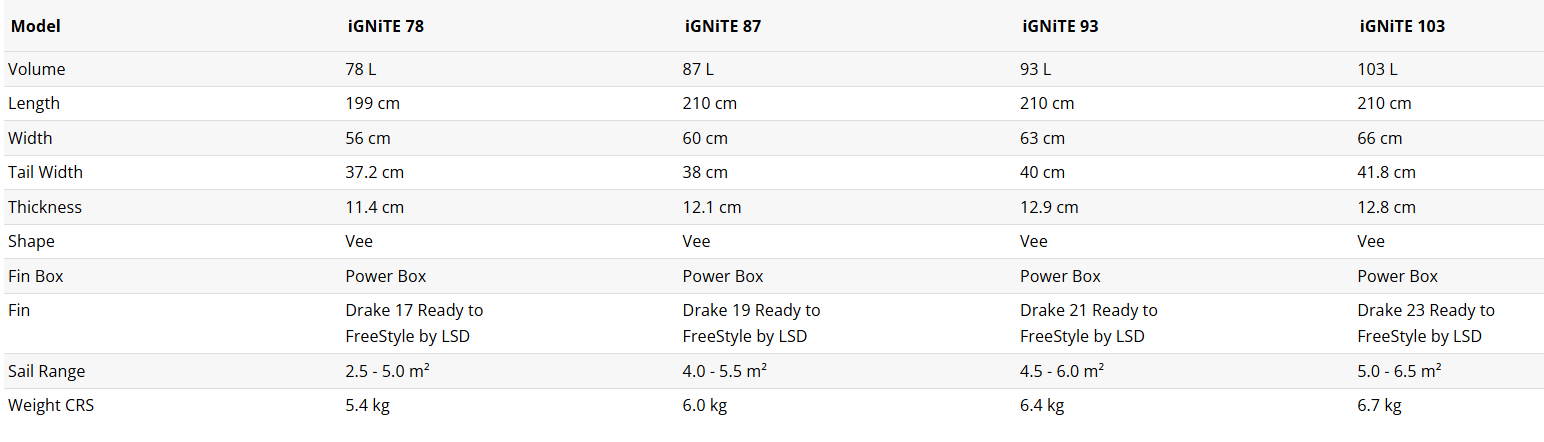Click the Drake 23 fin cell
1544x442 pixels.
tap(1425, 323)
